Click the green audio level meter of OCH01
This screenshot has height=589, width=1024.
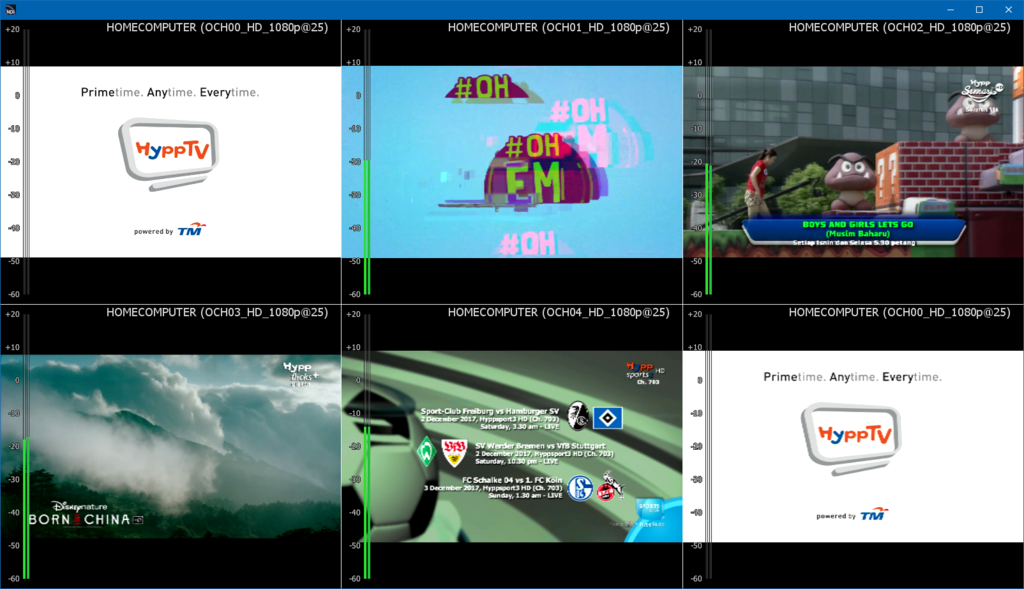[367, 227]
